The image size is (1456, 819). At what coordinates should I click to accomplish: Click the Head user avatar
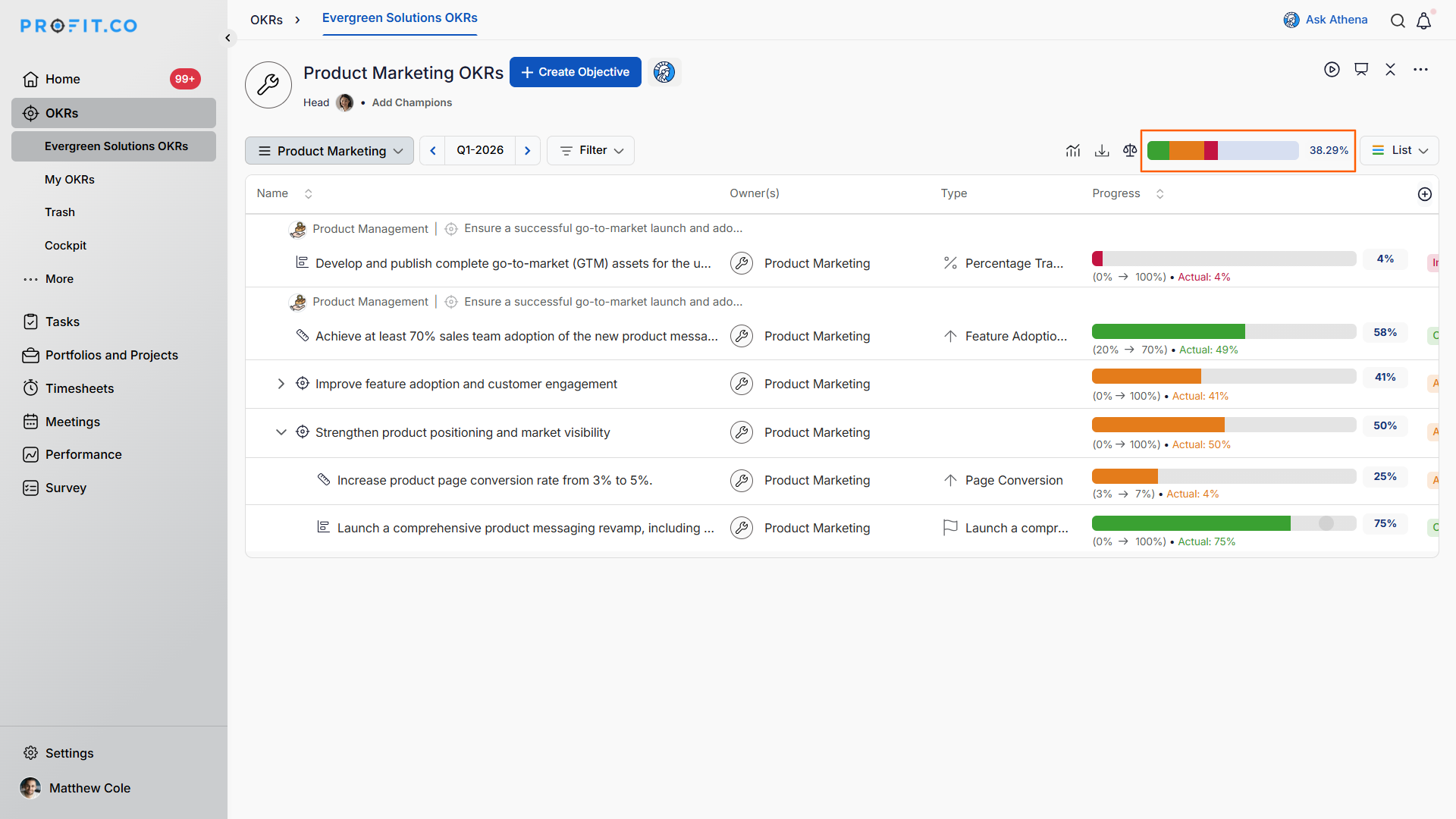(345, 102)
